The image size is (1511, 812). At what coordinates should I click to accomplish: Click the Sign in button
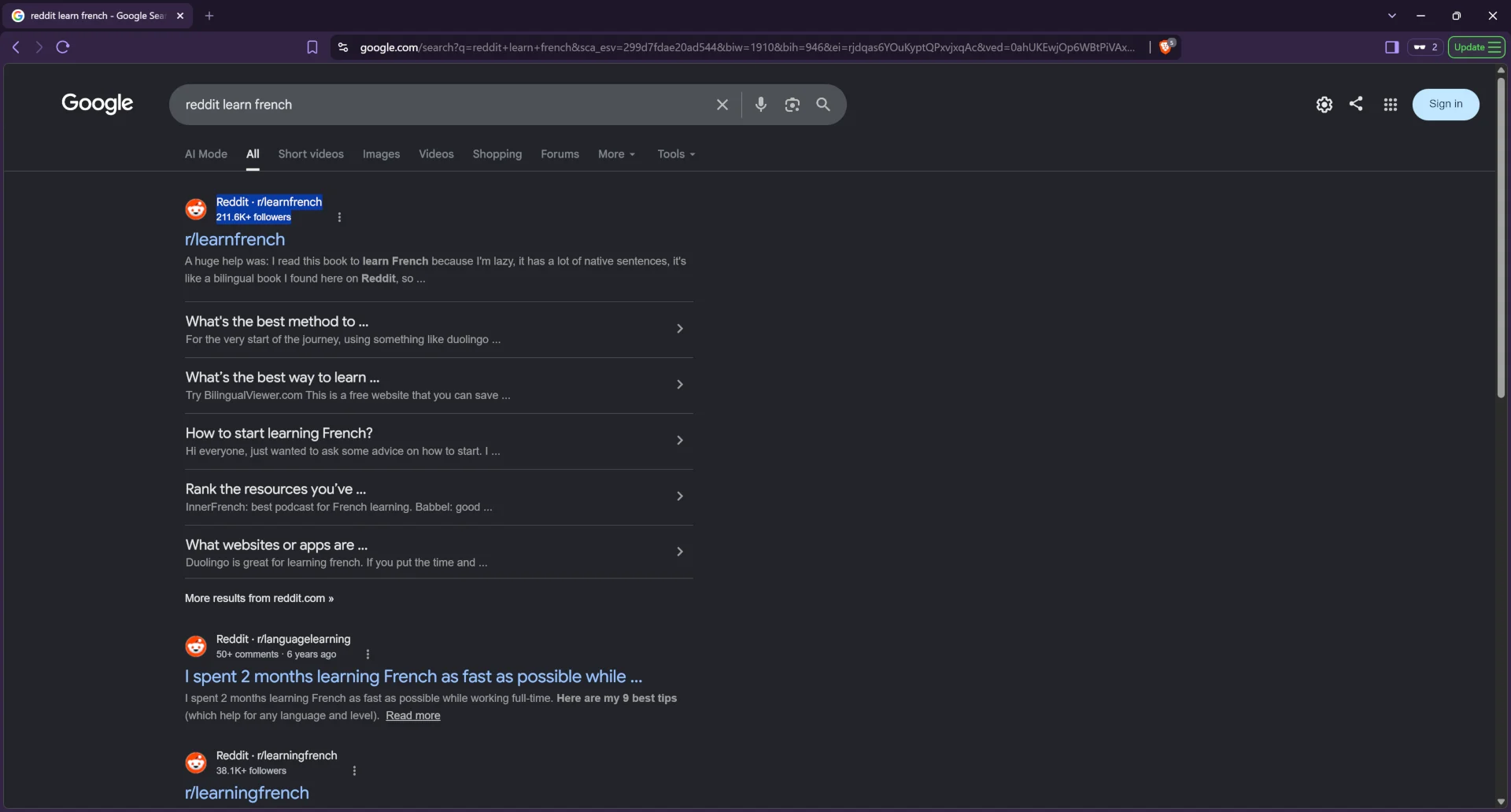point(1446,105)
